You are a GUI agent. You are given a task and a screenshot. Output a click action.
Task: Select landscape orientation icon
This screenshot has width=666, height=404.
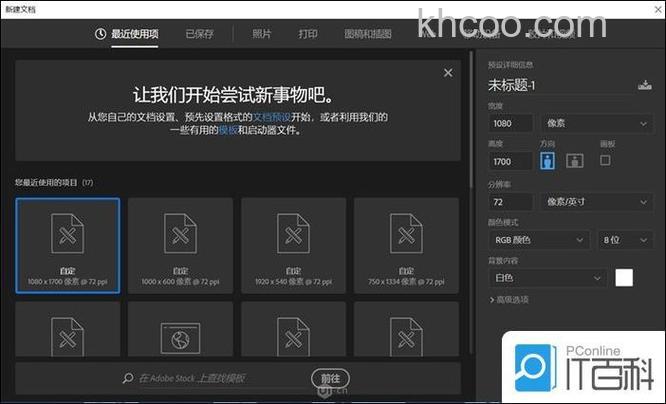(x=574, y=161)
